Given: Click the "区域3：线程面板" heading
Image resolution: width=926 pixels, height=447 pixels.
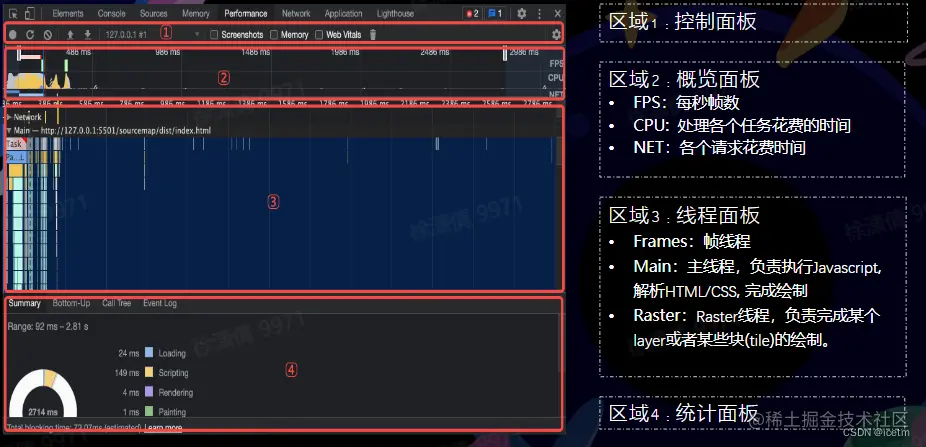Looking at the screenshot, I should [684, 216].
